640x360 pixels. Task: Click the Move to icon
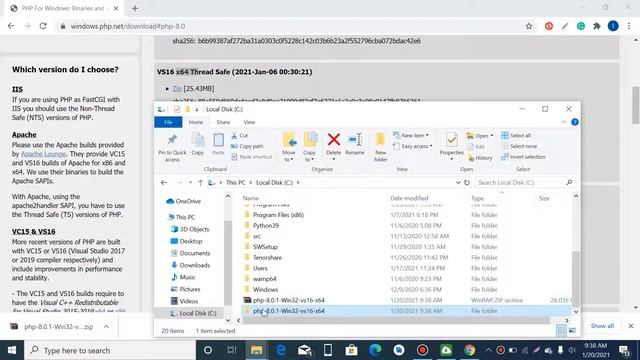coord(289,147)
